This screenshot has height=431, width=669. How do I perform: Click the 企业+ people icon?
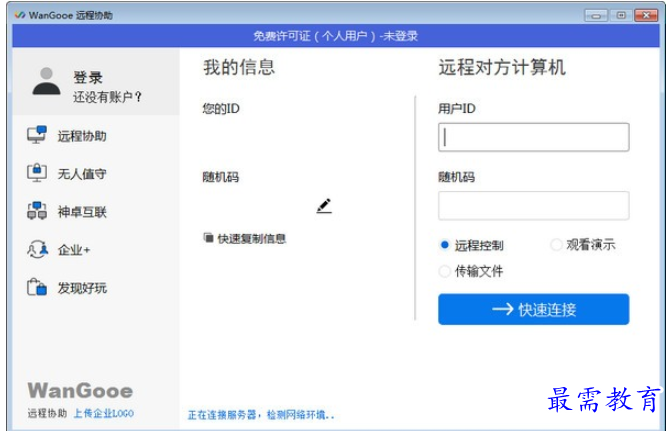tap(37, 249)
